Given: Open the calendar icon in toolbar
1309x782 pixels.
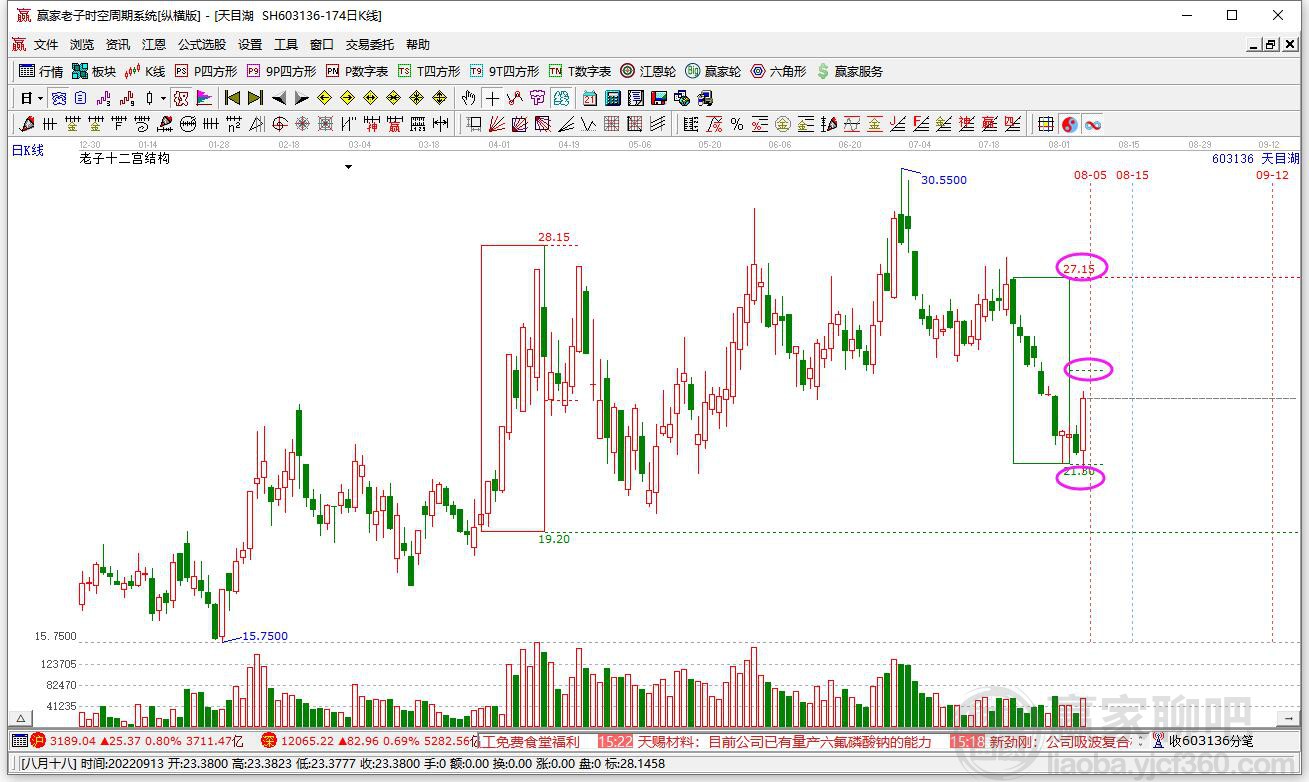Looking at the screenshot, I should click(x=590, y=98).
